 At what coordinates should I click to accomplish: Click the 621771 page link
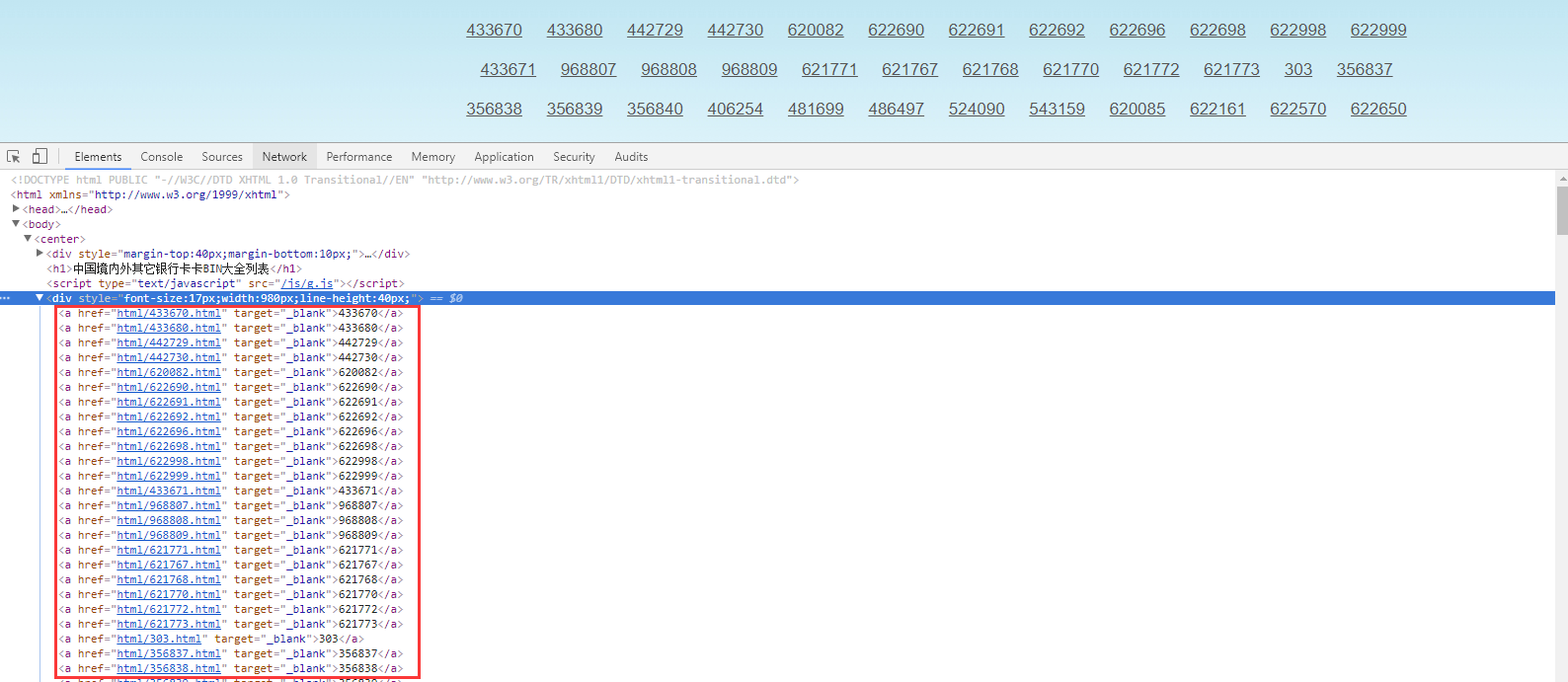[x=829, y=70]
